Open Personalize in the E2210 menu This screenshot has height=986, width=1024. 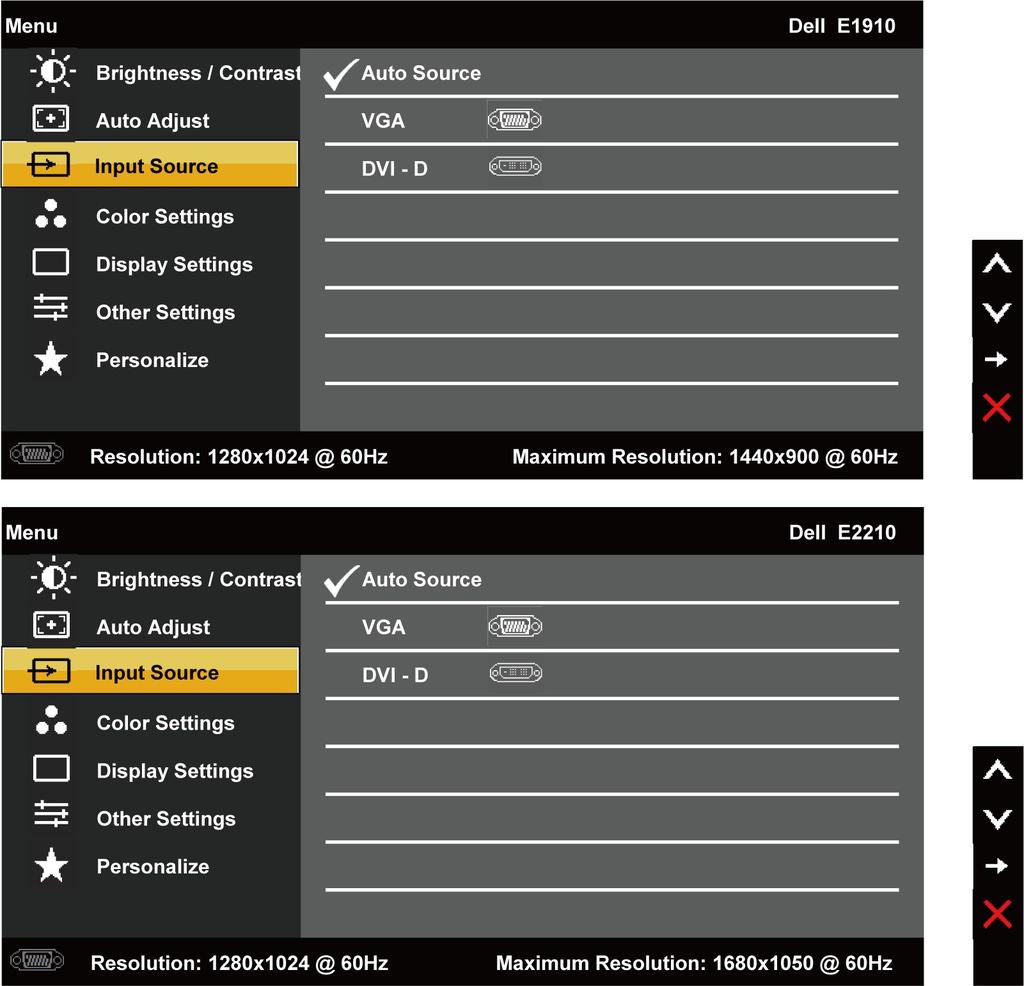tap(153, 867)
